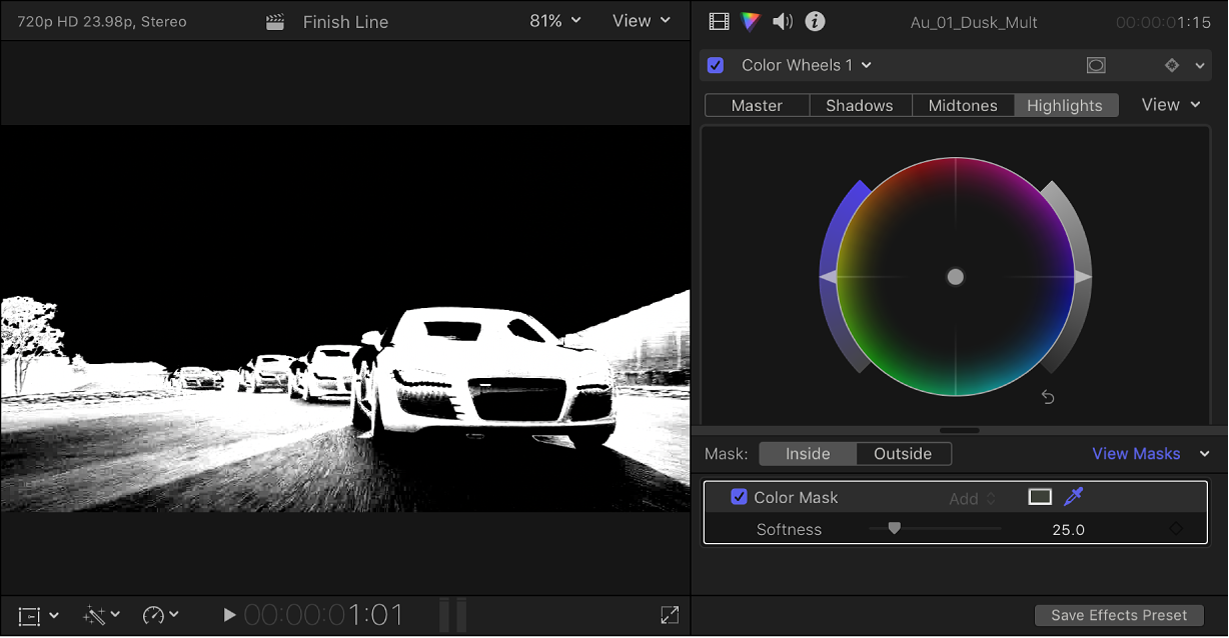Reset the Highlights color wheel
The image size is (1229, 638).
click(1047, 397)
